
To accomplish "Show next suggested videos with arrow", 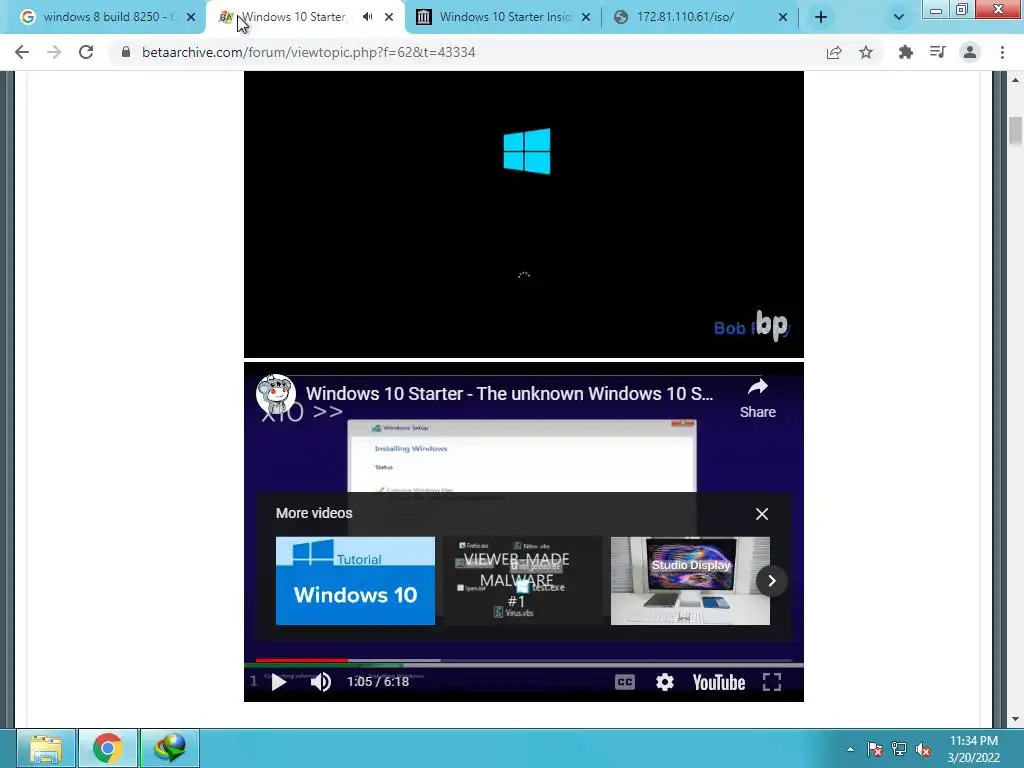I will 771,581.
